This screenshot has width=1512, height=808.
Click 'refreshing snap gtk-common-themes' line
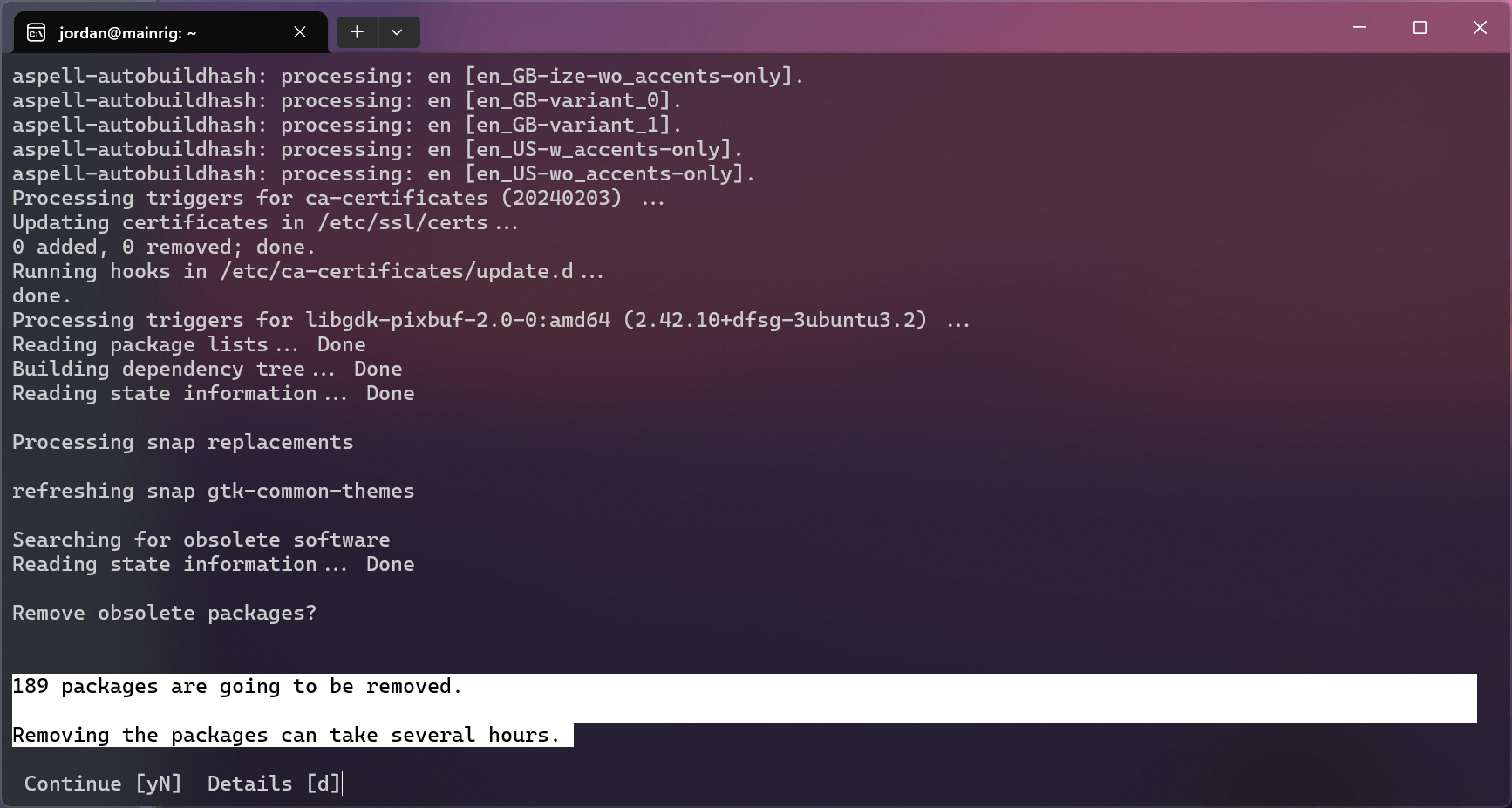pyautogui.click(x=213, y=491)
